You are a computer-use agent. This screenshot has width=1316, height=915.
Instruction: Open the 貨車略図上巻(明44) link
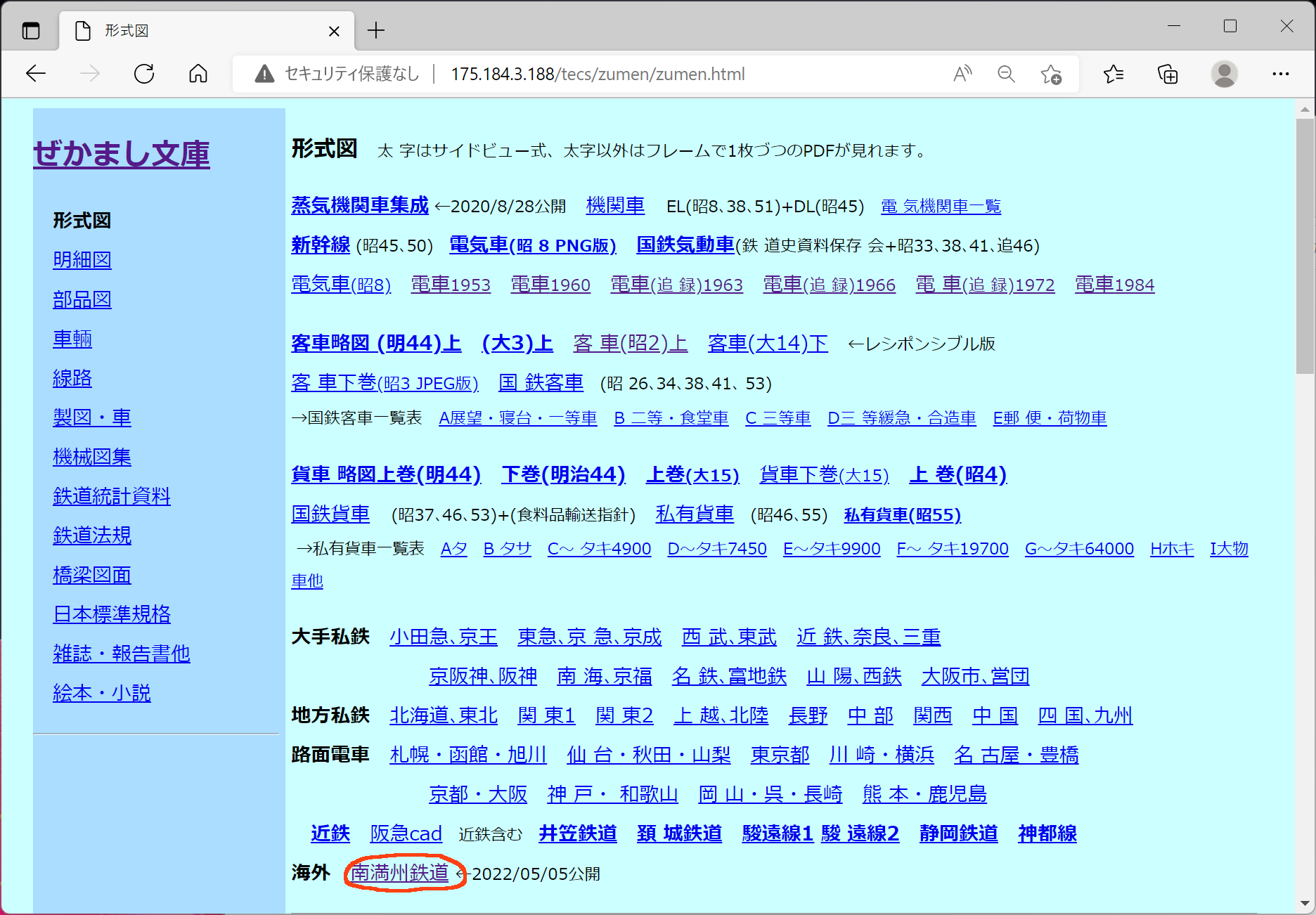pos(386,474)
